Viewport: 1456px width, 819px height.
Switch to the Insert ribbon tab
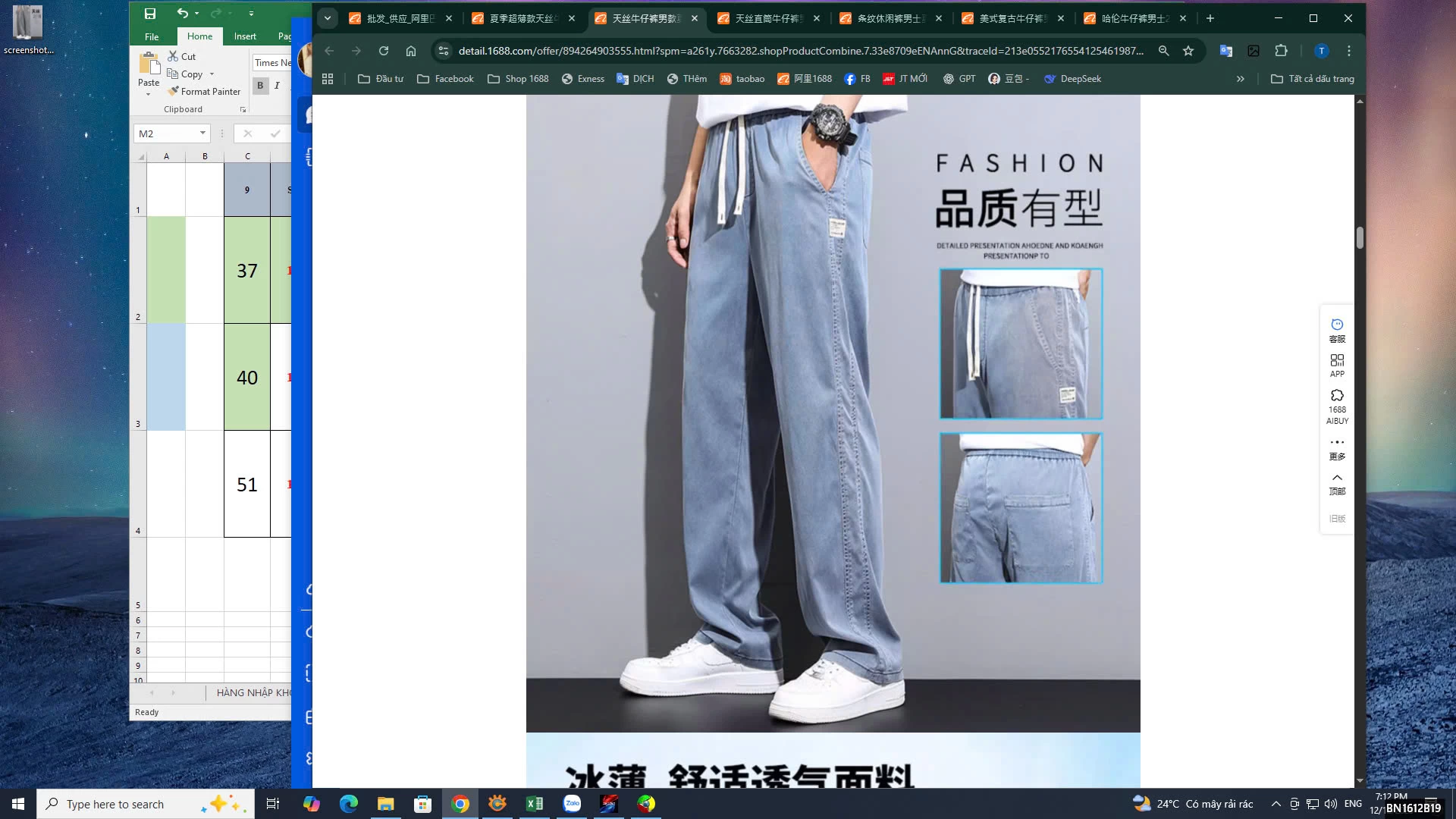click(245, 36)
